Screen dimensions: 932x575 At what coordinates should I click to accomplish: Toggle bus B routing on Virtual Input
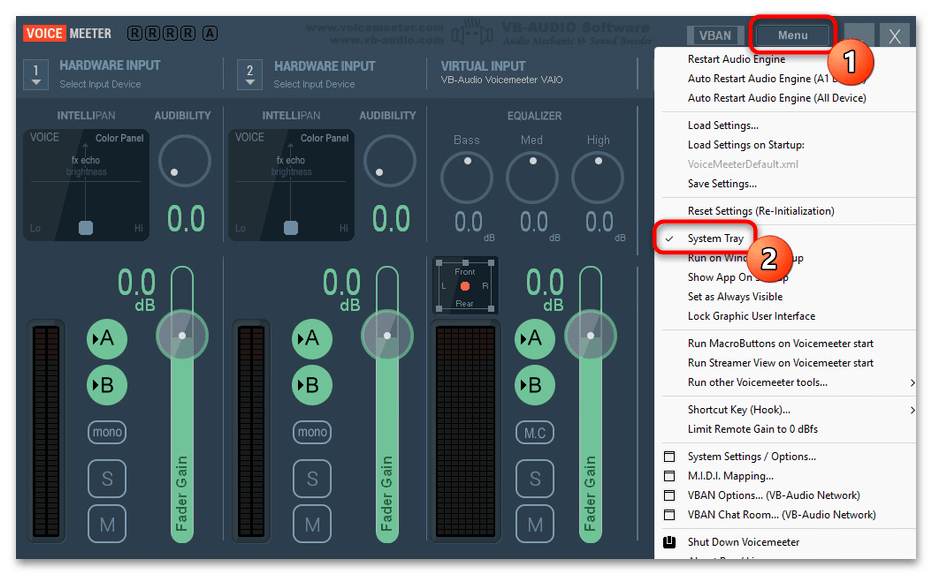[x=535, y=385]
